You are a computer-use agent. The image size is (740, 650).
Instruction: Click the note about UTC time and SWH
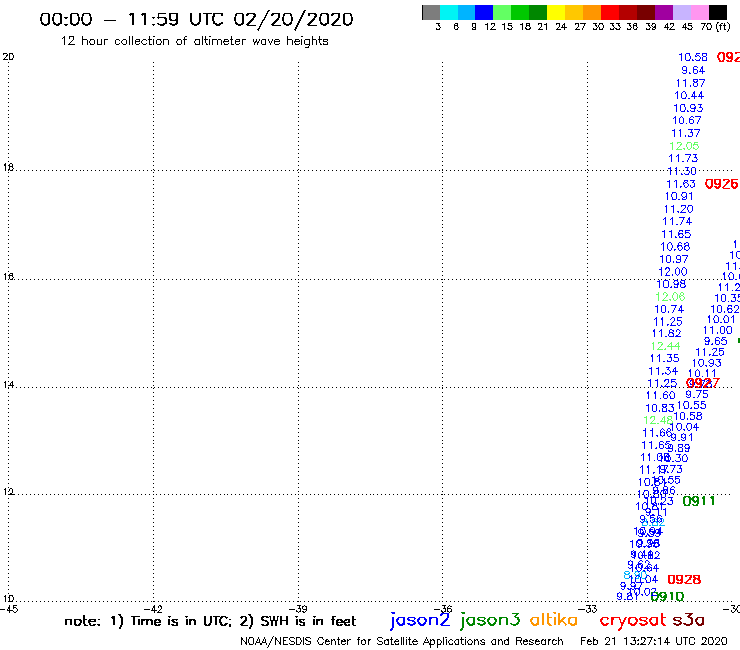pyautogui.click(x=210, y=621)
